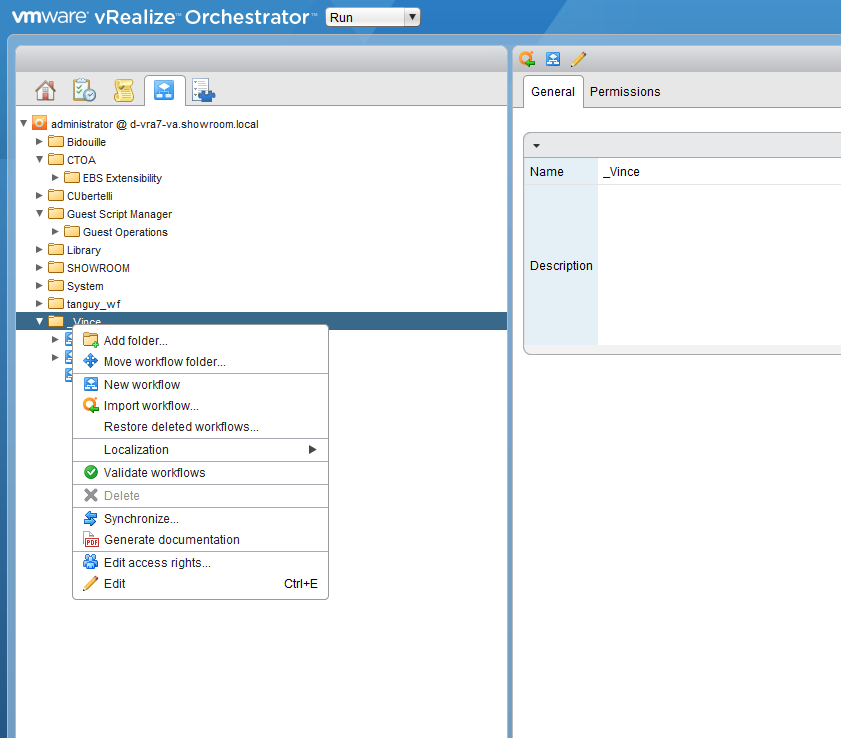The width and height of the screenshot is (841, 738).
Task: Open the Policies scroll icon tab
Action: 124,90
